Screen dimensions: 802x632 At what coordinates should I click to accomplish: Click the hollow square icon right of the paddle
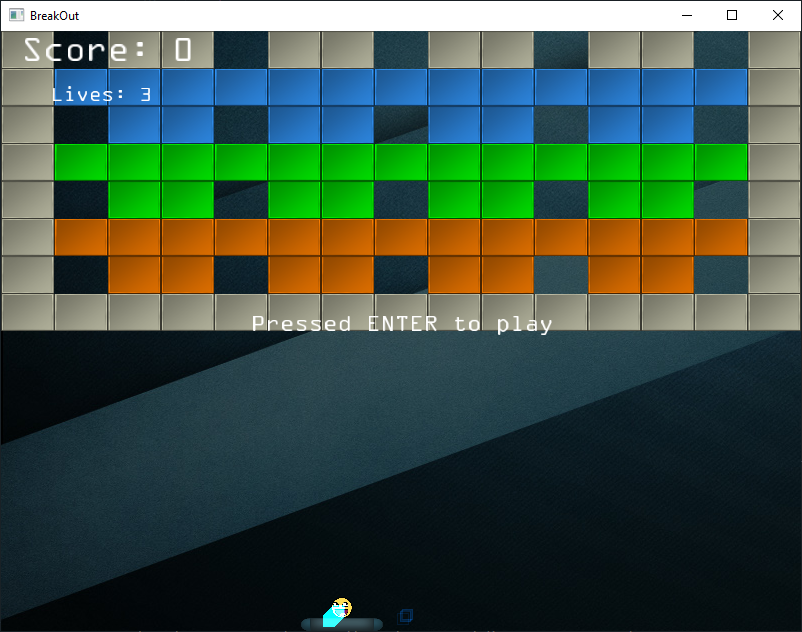point(406,615)
